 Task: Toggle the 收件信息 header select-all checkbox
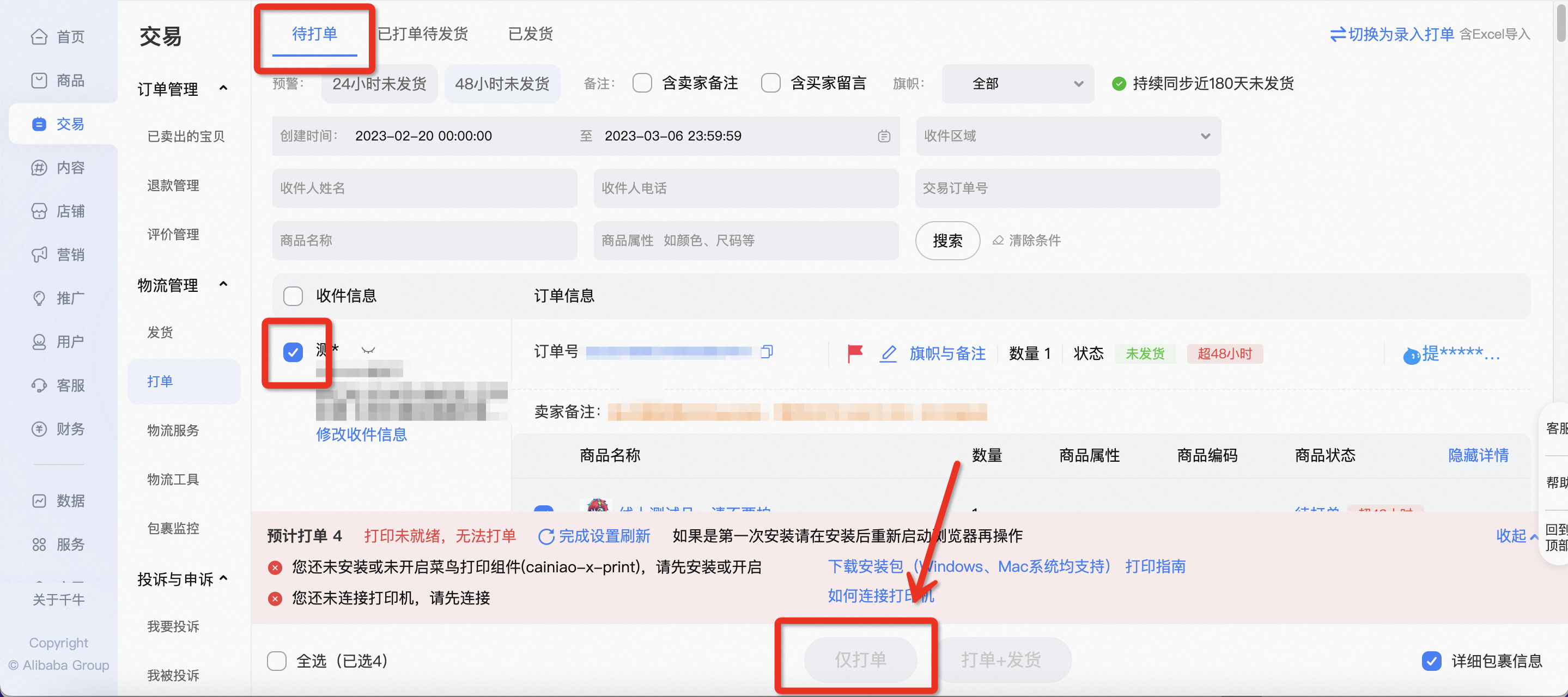click(293, 296)
